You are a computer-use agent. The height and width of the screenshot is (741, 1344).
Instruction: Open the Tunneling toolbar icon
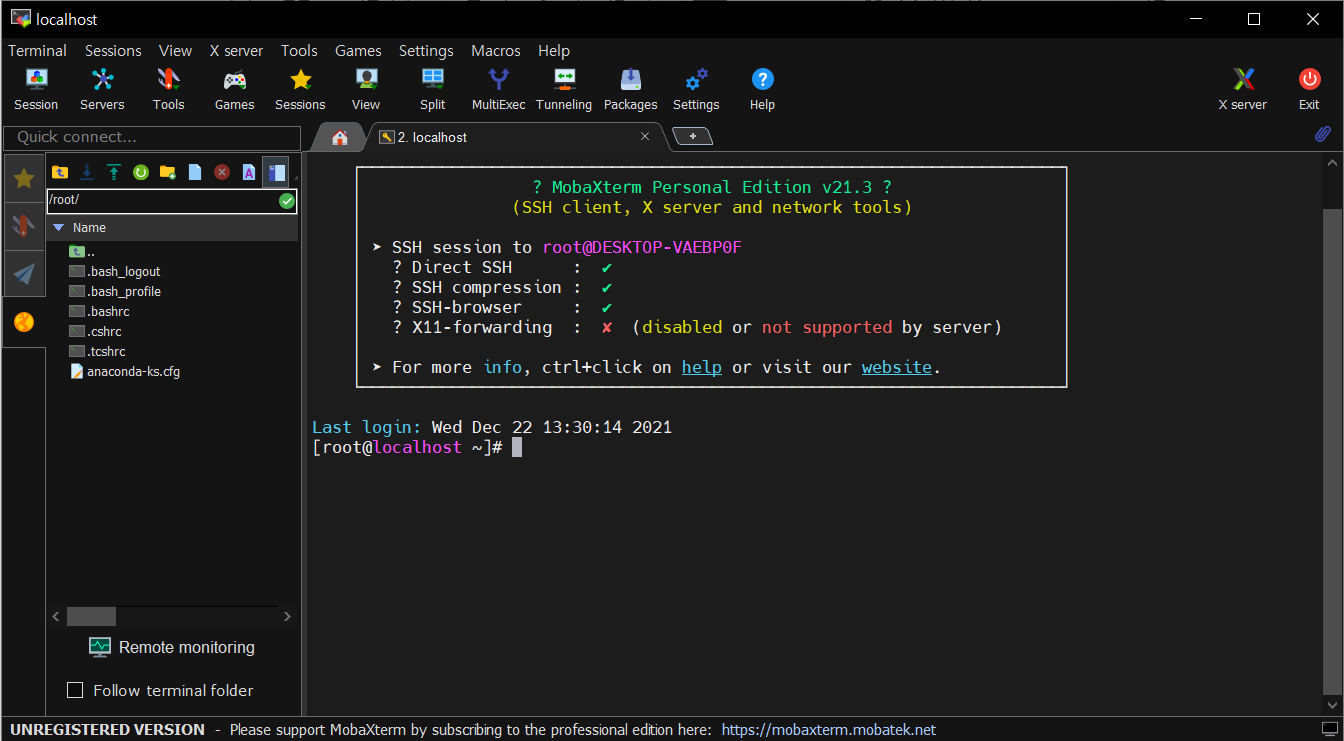point(564,89)
